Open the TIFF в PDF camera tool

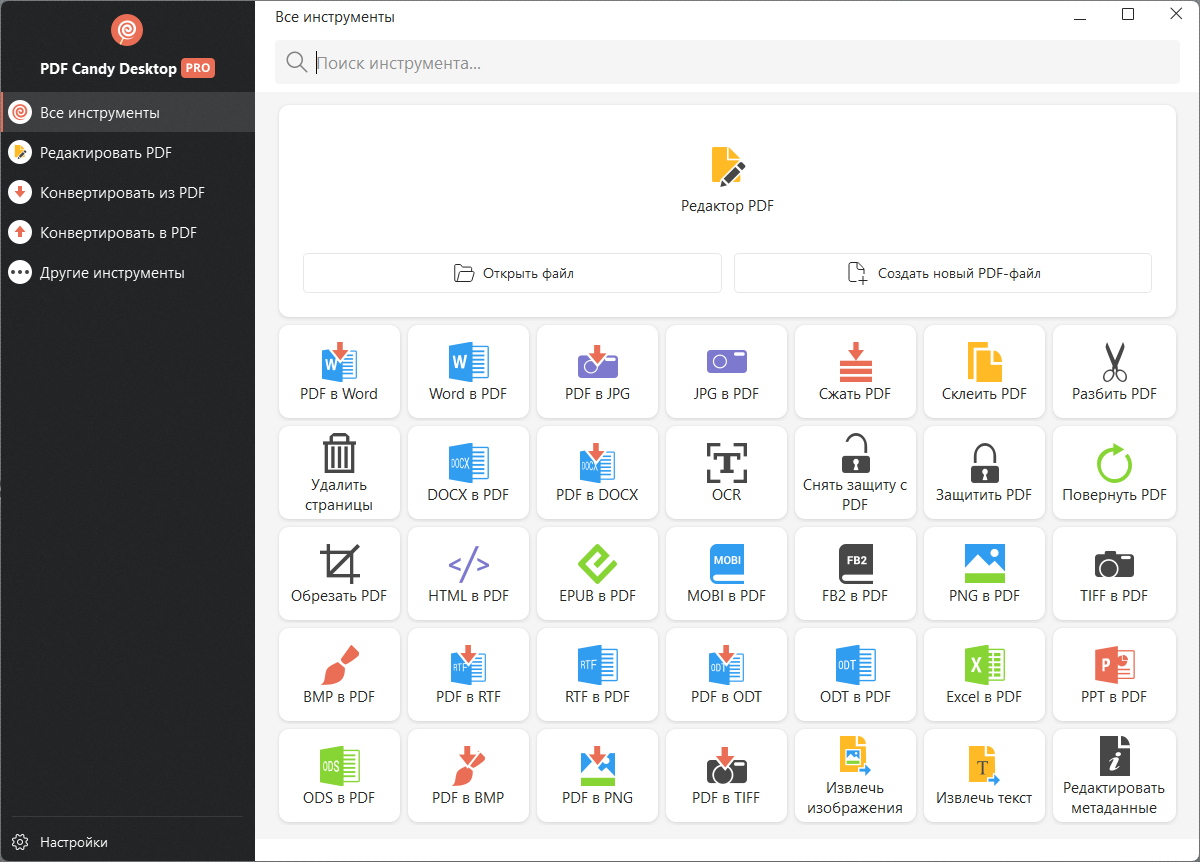[1114, 573]
